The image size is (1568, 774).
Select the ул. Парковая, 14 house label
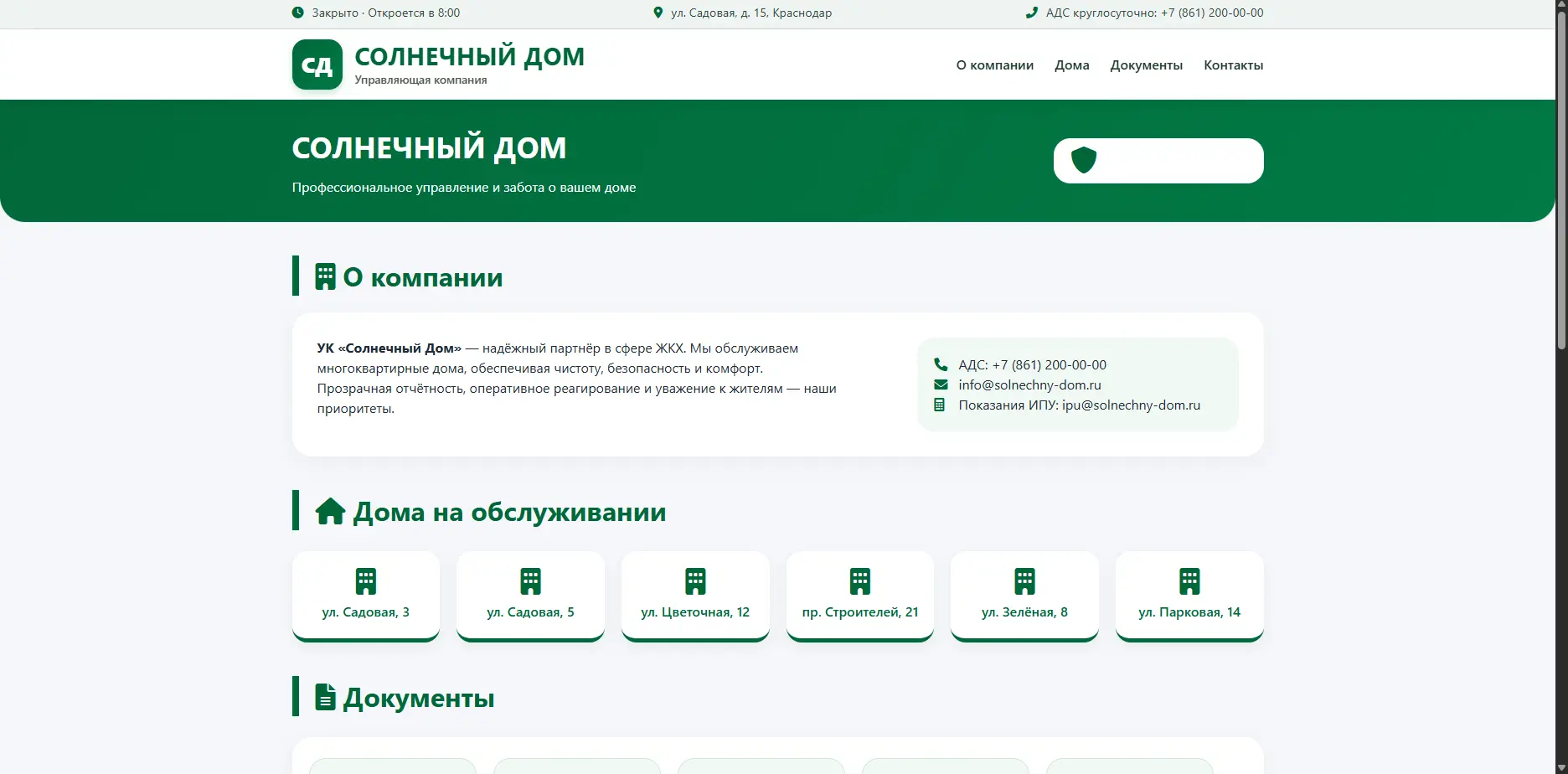[1189, 612]
